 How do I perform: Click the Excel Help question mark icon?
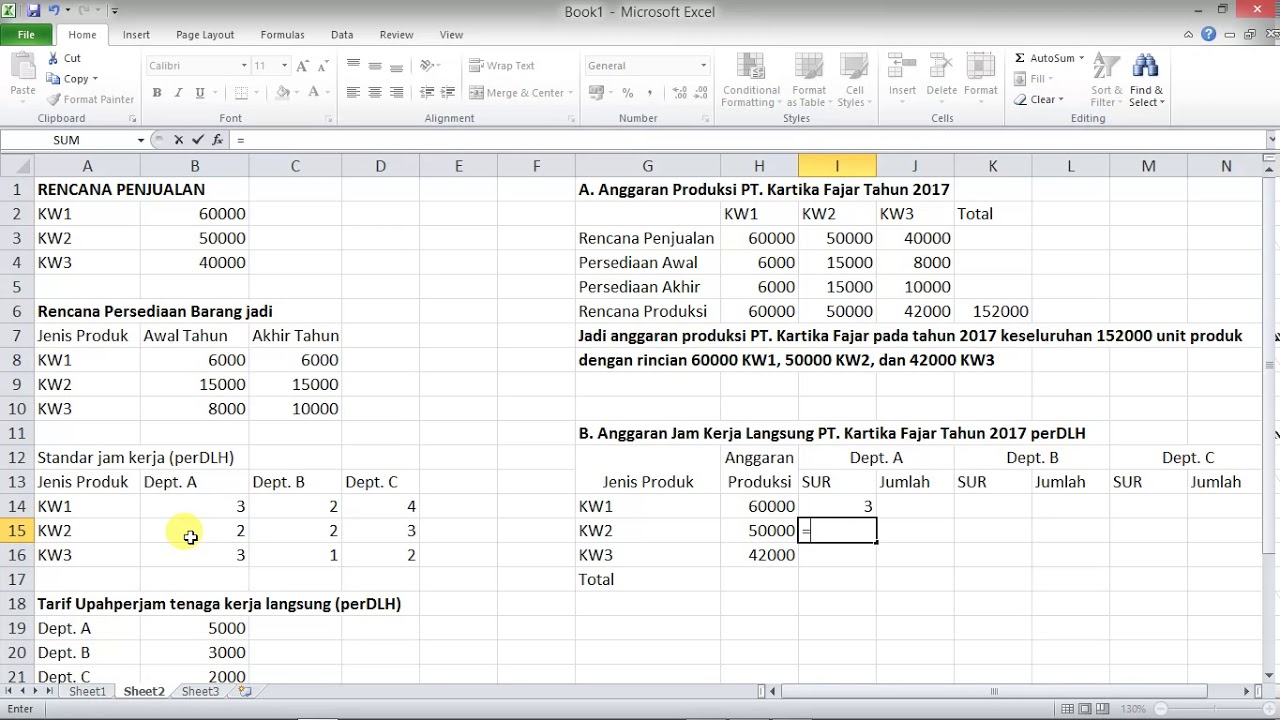click(1209, 34)
